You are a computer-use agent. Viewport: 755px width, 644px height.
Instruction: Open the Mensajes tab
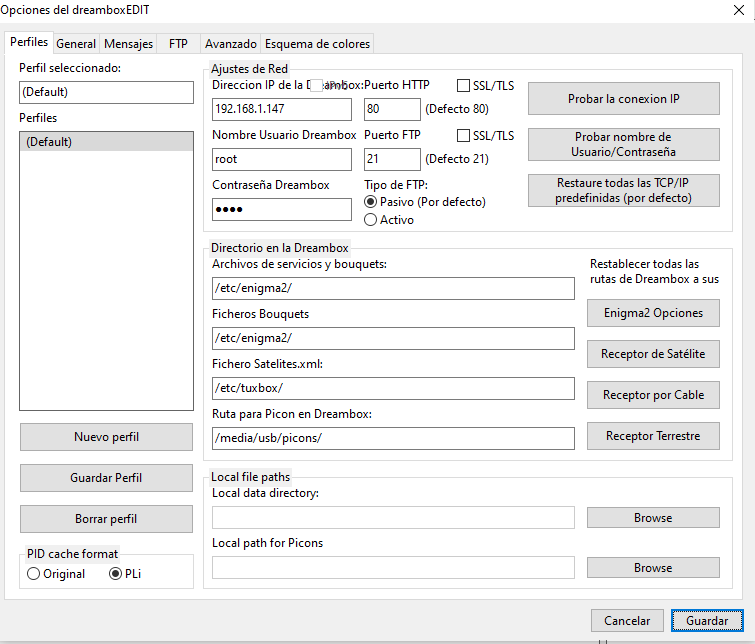tap(129, 44)
